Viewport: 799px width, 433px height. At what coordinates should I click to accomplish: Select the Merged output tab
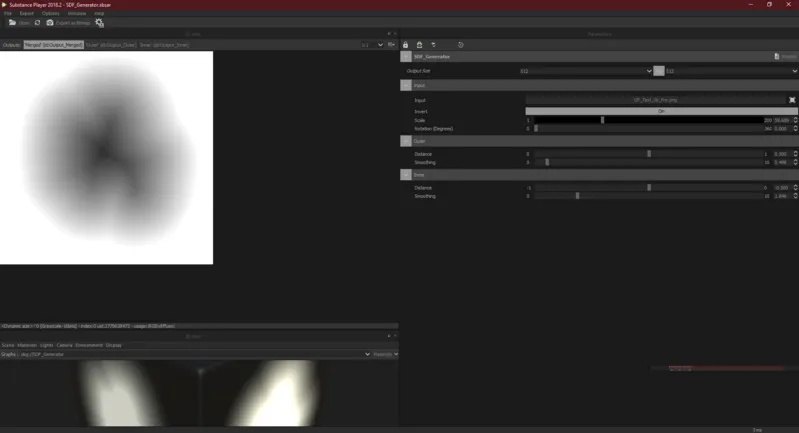pyautogui.click(x=53, y=45)
